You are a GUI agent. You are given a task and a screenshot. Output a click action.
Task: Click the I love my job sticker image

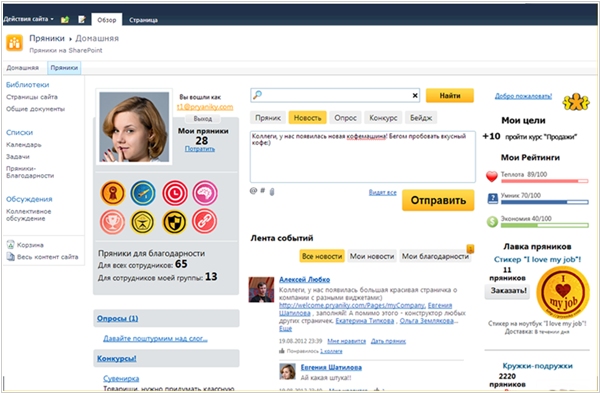point(562,292)
